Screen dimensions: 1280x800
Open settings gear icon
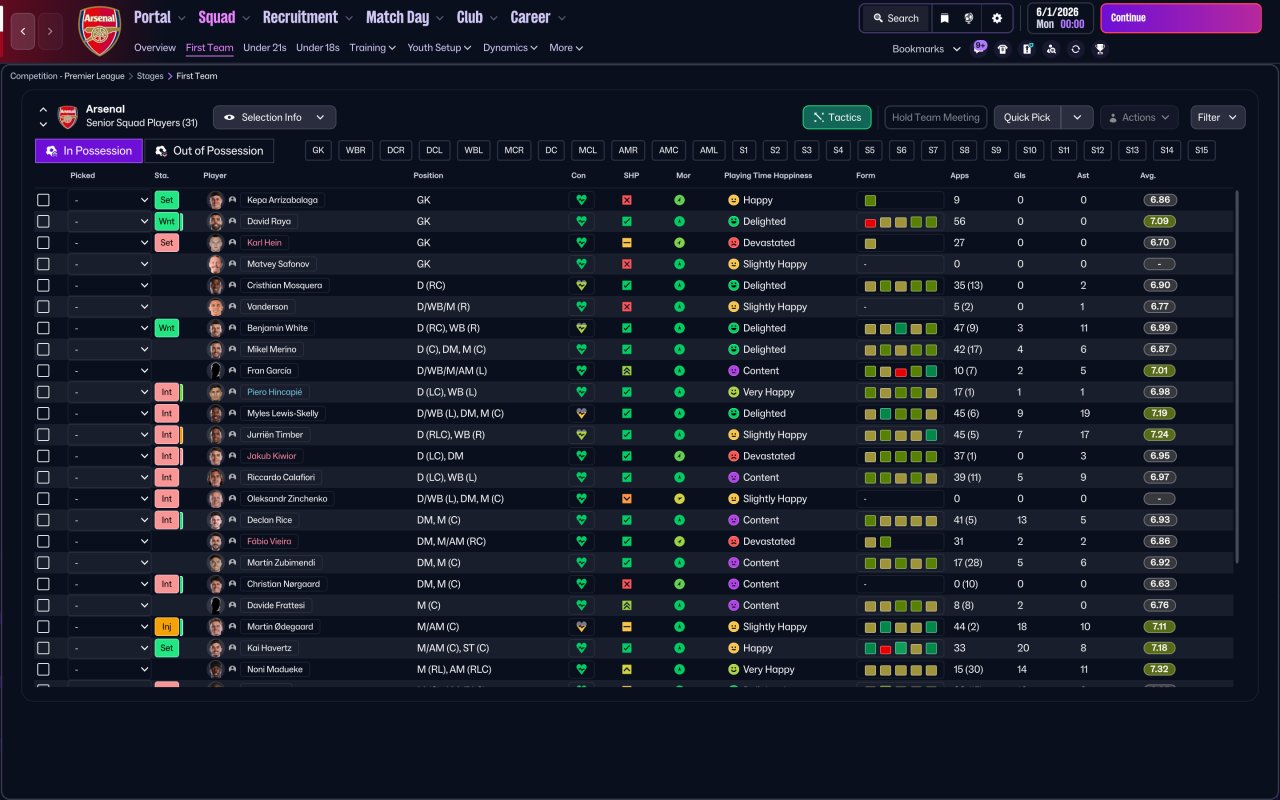(x=997, y=18)
